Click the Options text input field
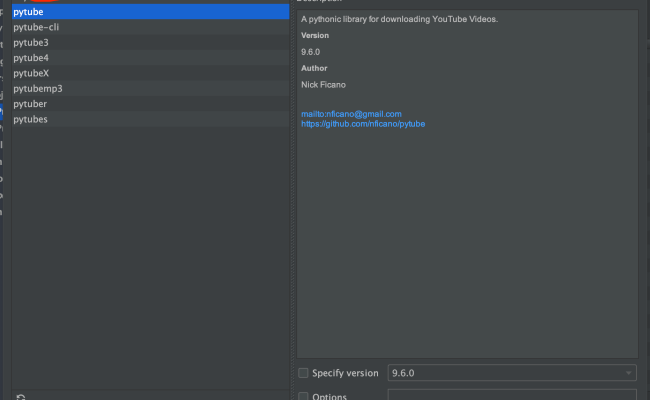 [x=512, y=395]
